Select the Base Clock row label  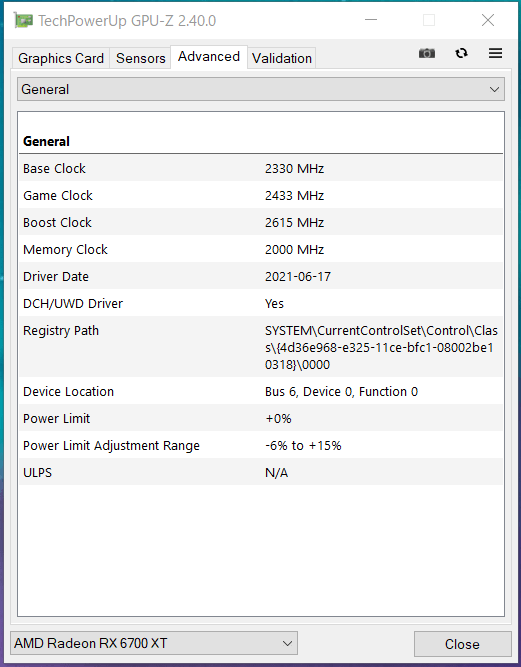point(54,168)
